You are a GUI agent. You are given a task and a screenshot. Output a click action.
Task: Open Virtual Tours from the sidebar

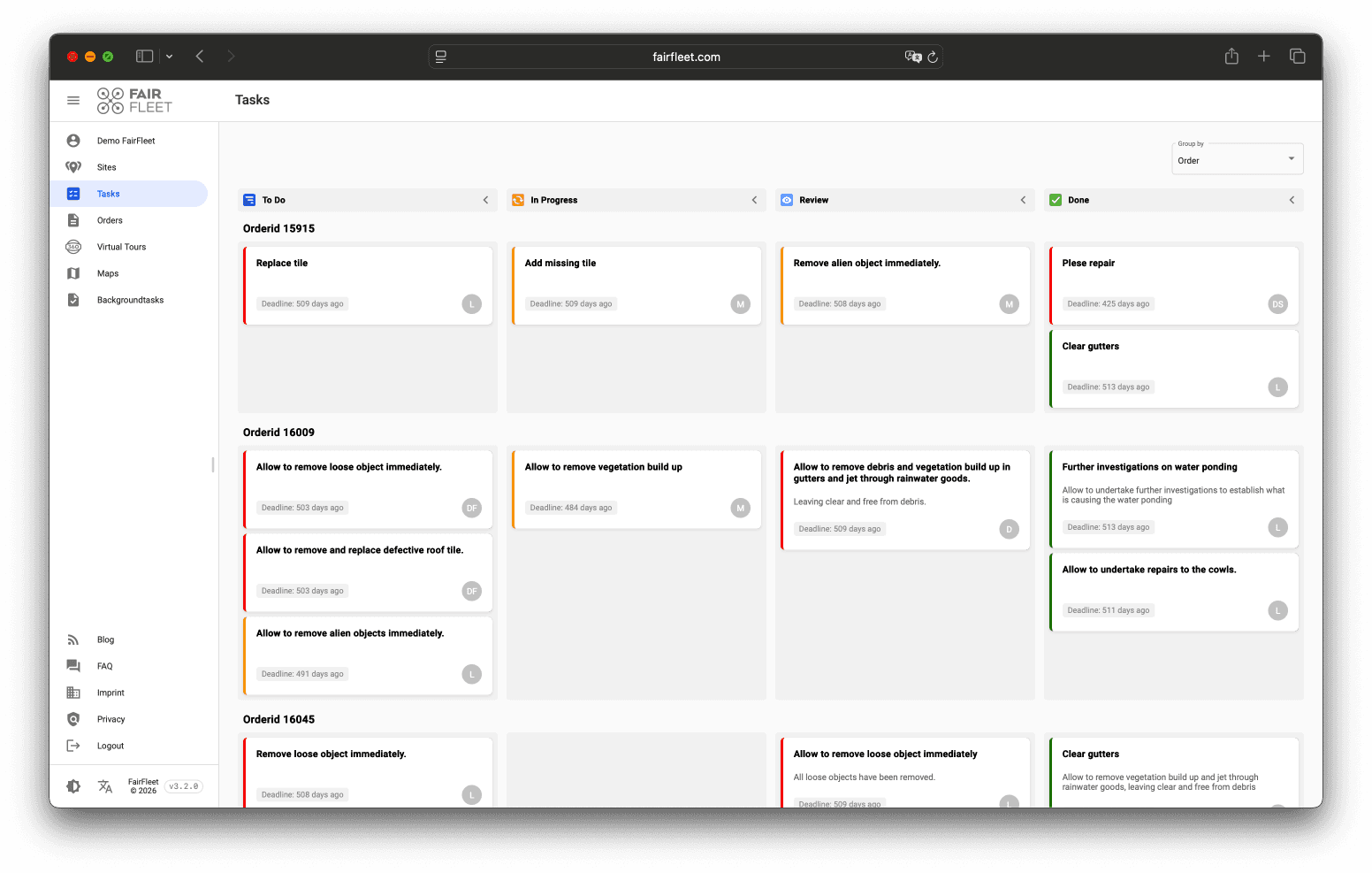coord(121,246)
